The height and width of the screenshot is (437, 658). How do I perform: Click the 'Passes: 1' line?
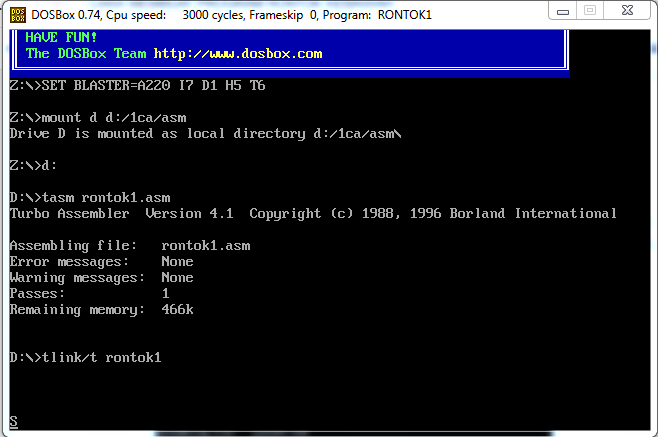point(89,293)
